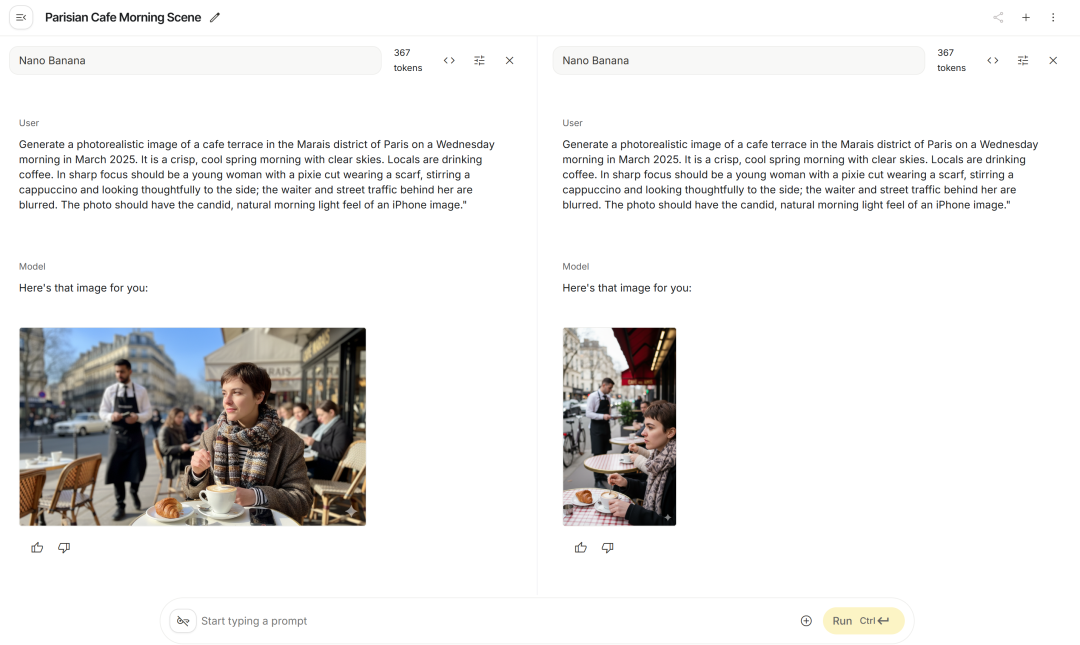Screen dimensions: 1080x645
Task: Thumbs up the right generated image
Action: (581, 548)
